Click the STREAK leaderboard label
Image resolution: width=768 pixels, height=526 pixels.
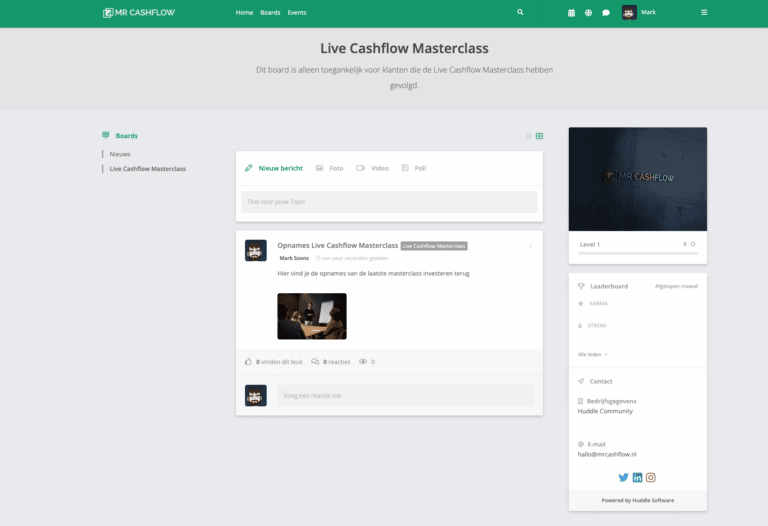pyautogui.click(x=597, y=325)
